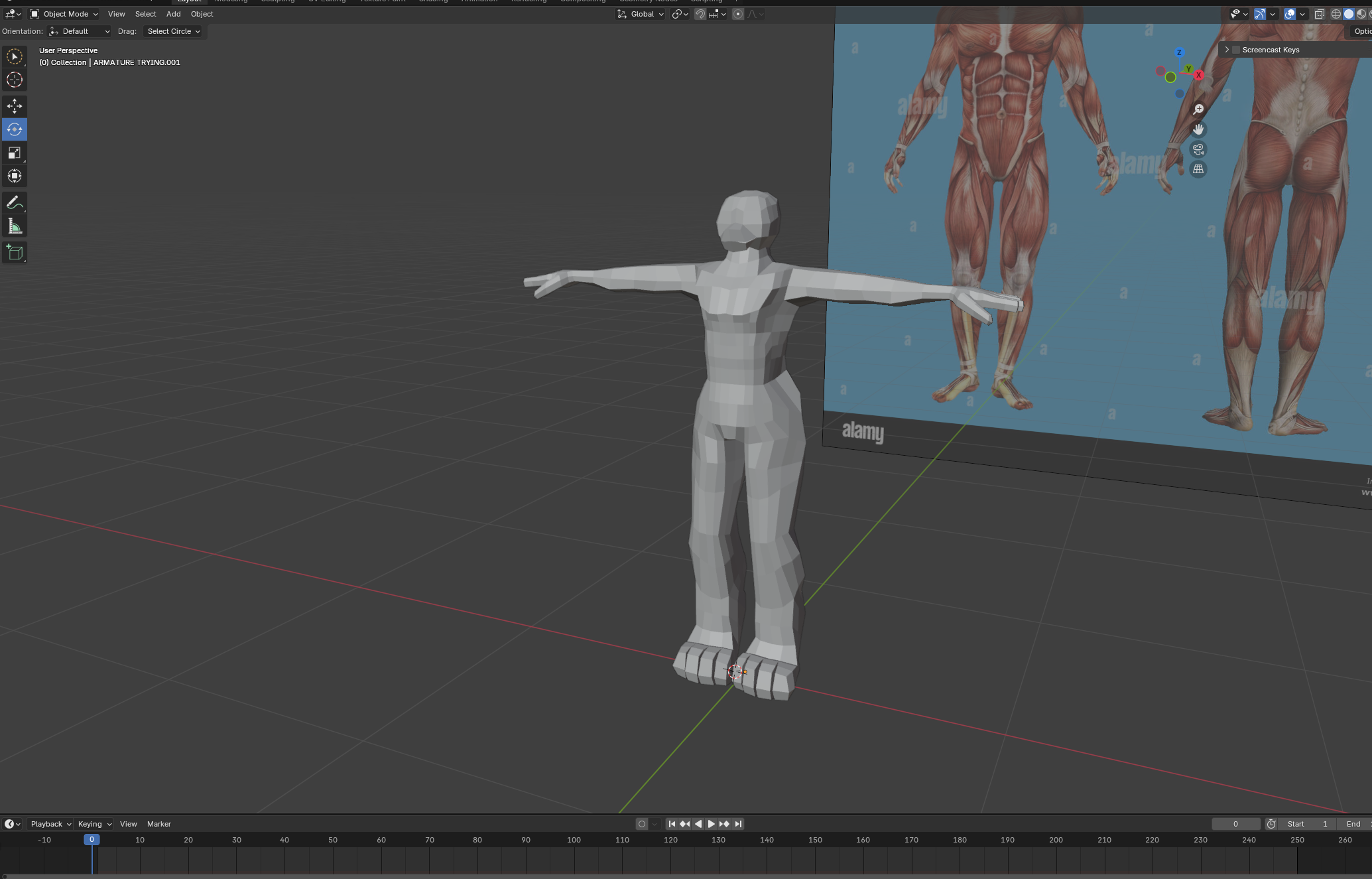Screen dimensions: 1372x879
Task: Toggle the Screencast Keys checkbox
Action: point(1236,49)
